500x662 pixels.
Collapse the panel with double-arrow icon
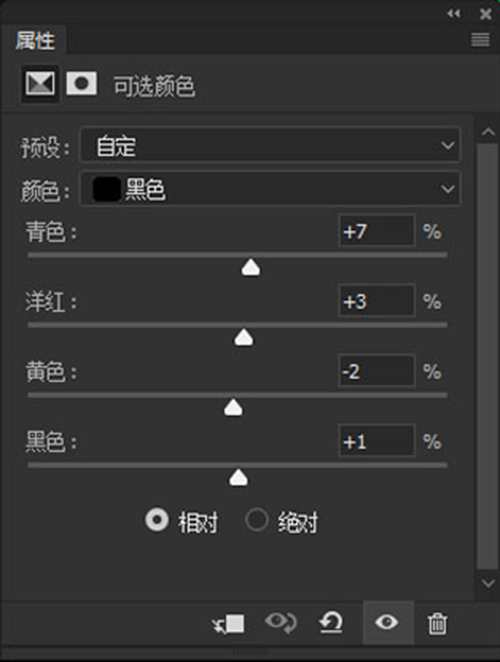tap(454, 14)
